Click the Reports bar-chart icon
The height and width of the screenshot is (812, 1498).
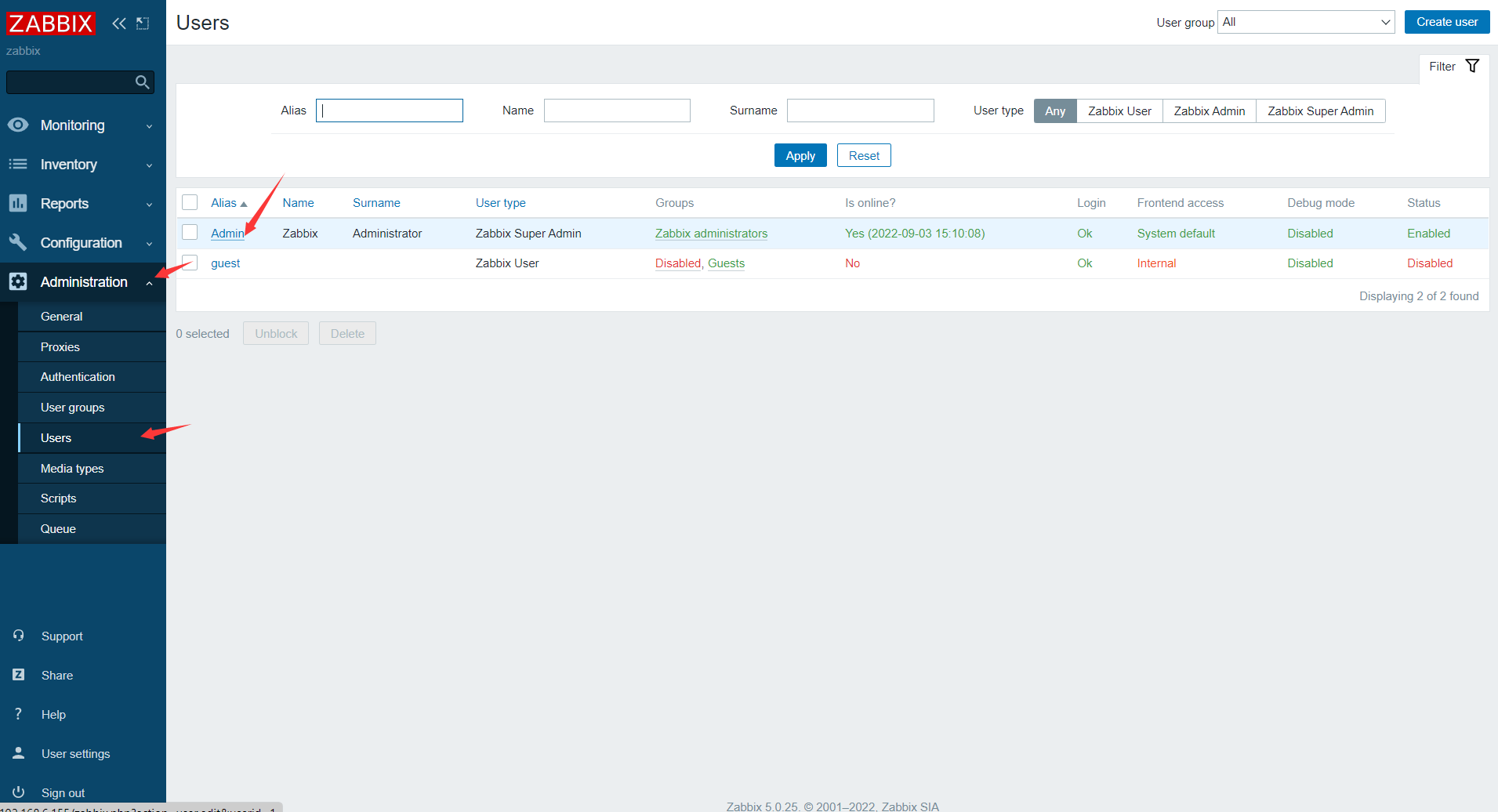click(x=18, y=203)
